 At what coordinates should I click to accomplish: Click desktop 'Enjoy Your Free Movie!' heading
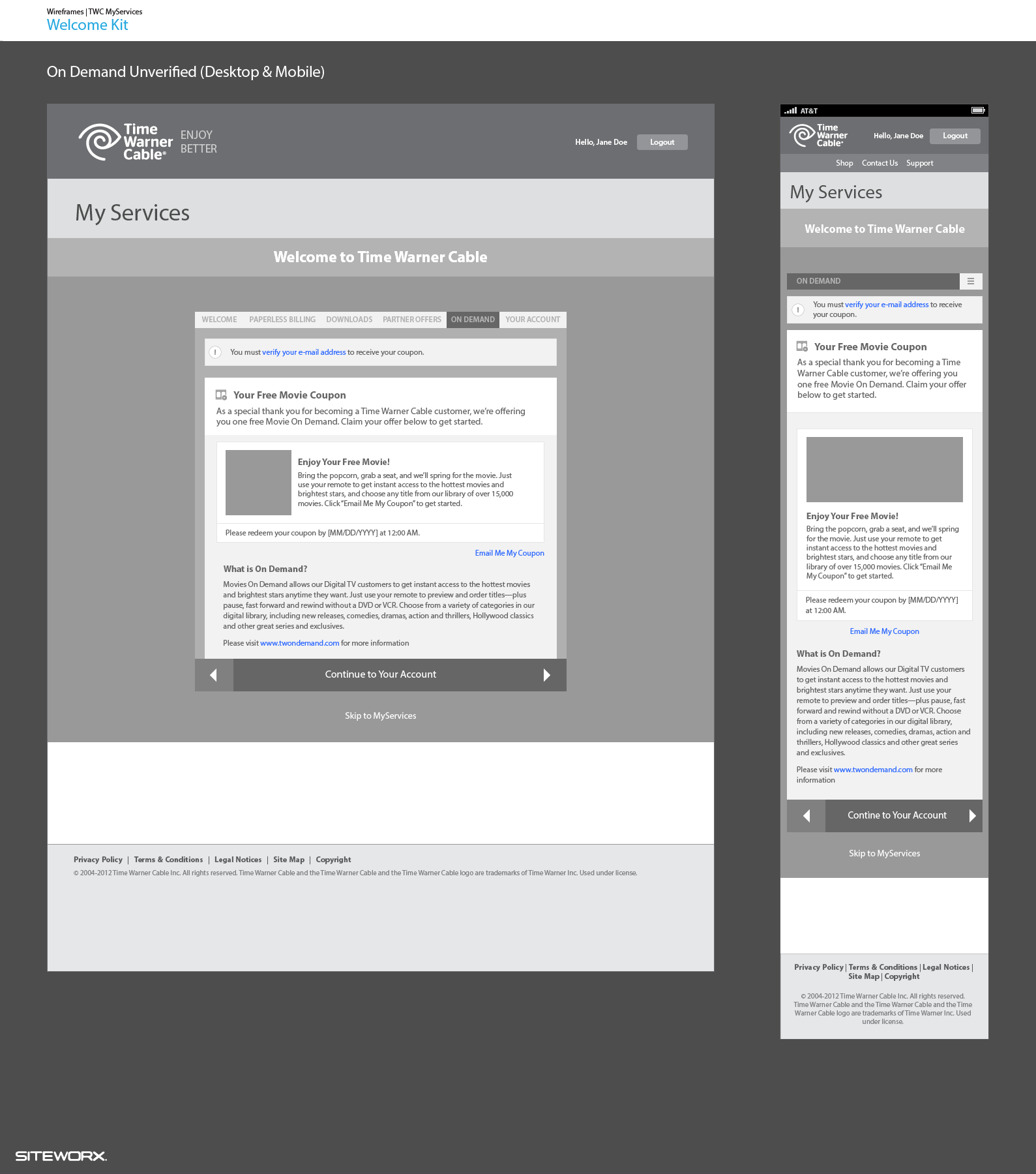[x=344, y=462]
